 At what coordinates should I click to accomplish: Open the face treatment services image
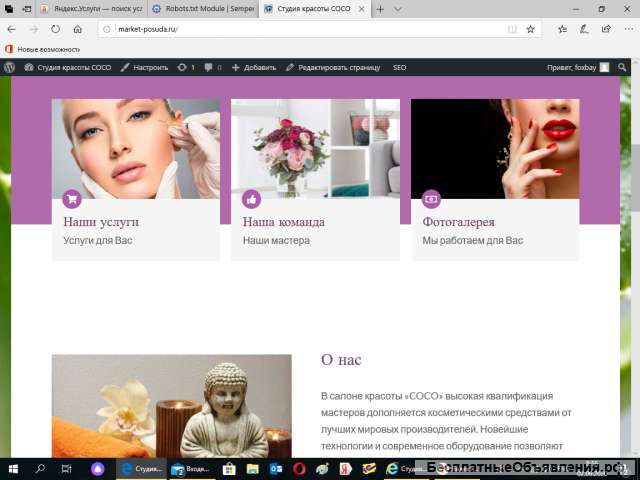(x=136, y=149)
